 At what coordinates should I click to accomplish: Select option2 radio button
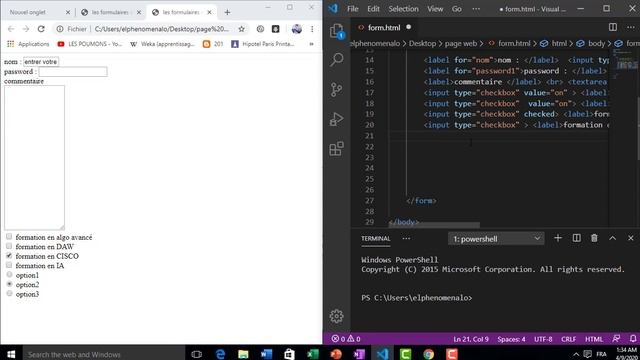click(x=9, y=284)
